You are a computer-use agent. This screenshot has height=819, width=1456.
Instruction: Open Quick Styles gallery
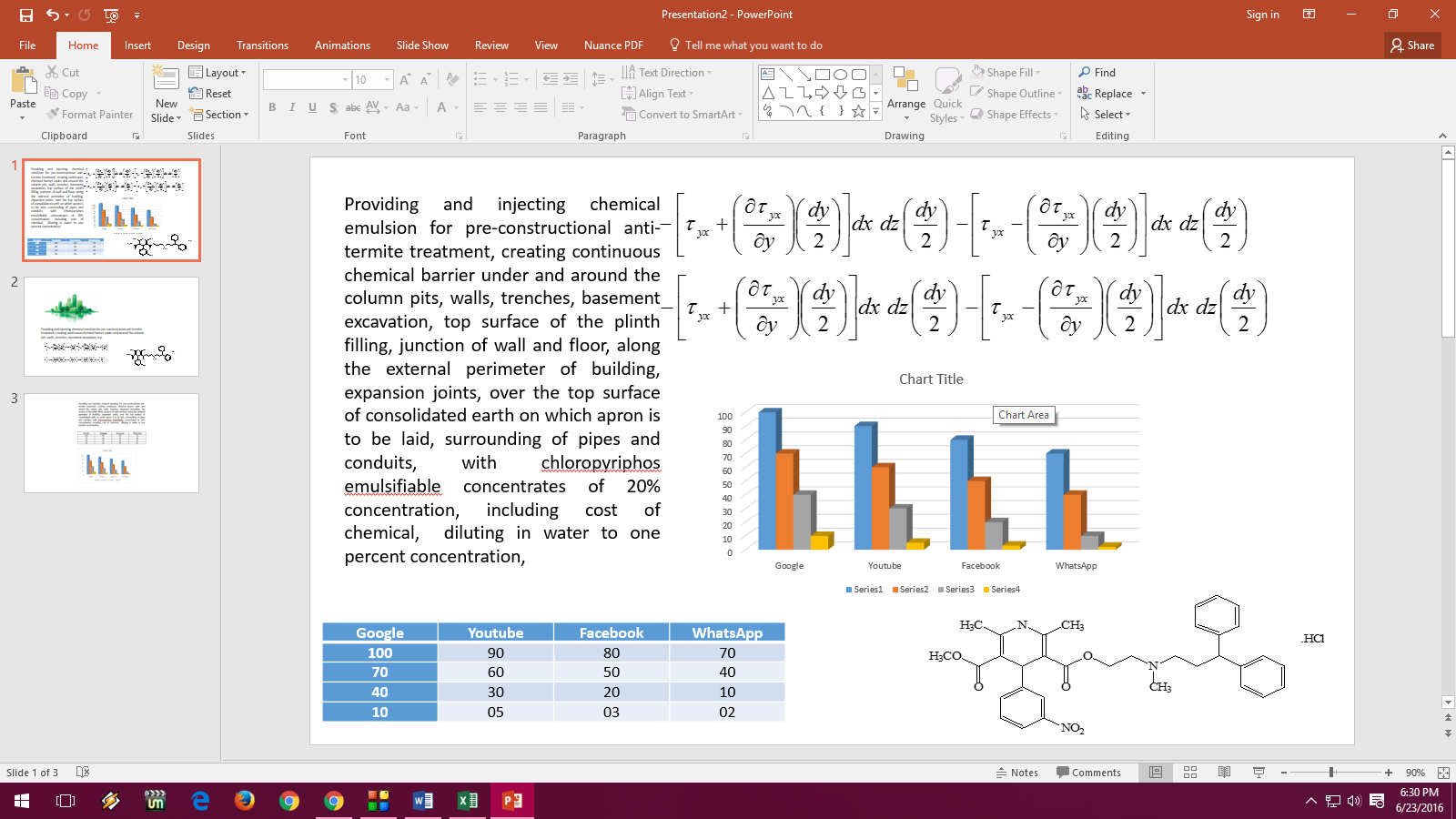pos(947,94)
